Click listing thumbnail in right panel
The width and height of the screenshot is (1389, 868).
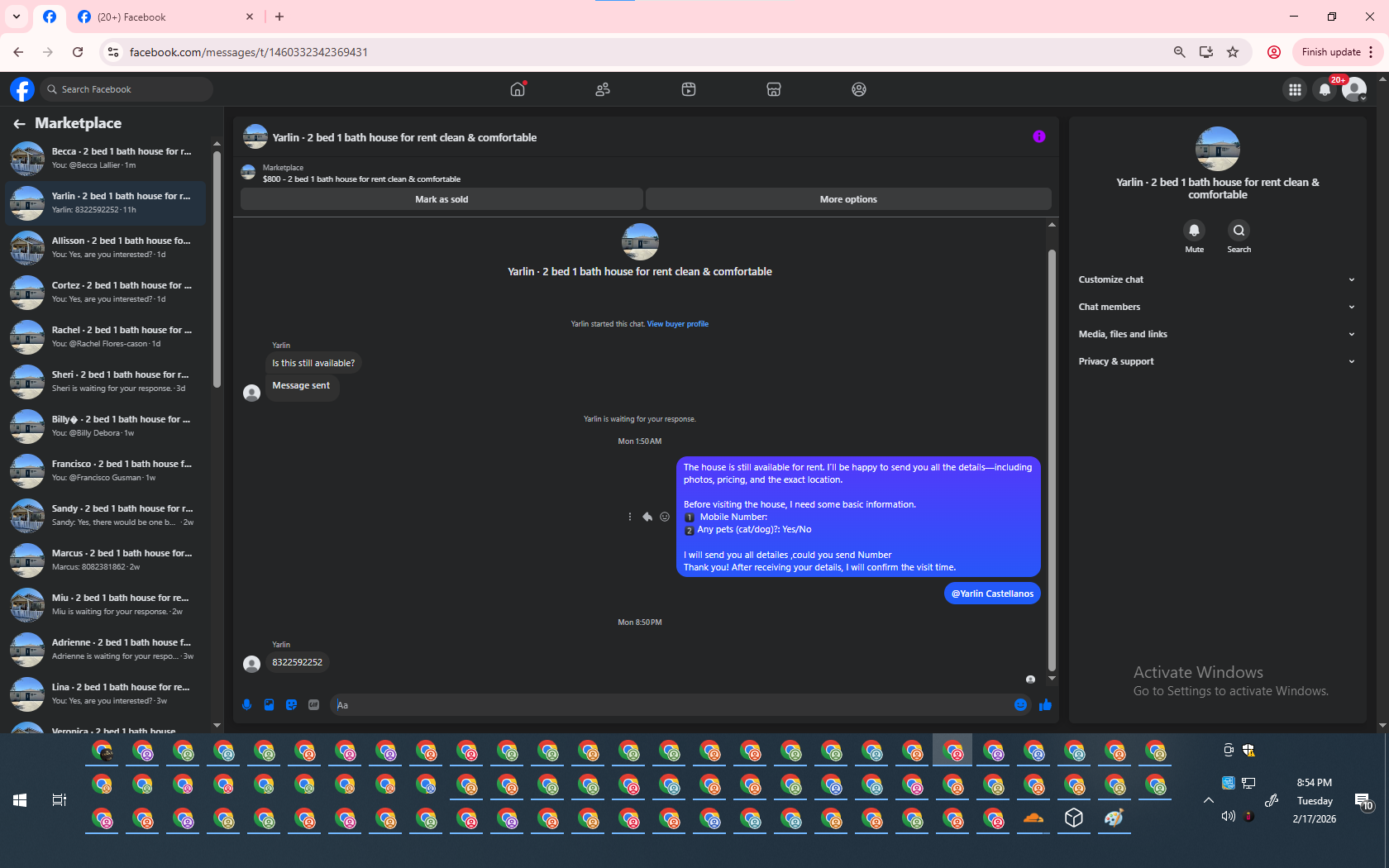[x=1217, y=149]
